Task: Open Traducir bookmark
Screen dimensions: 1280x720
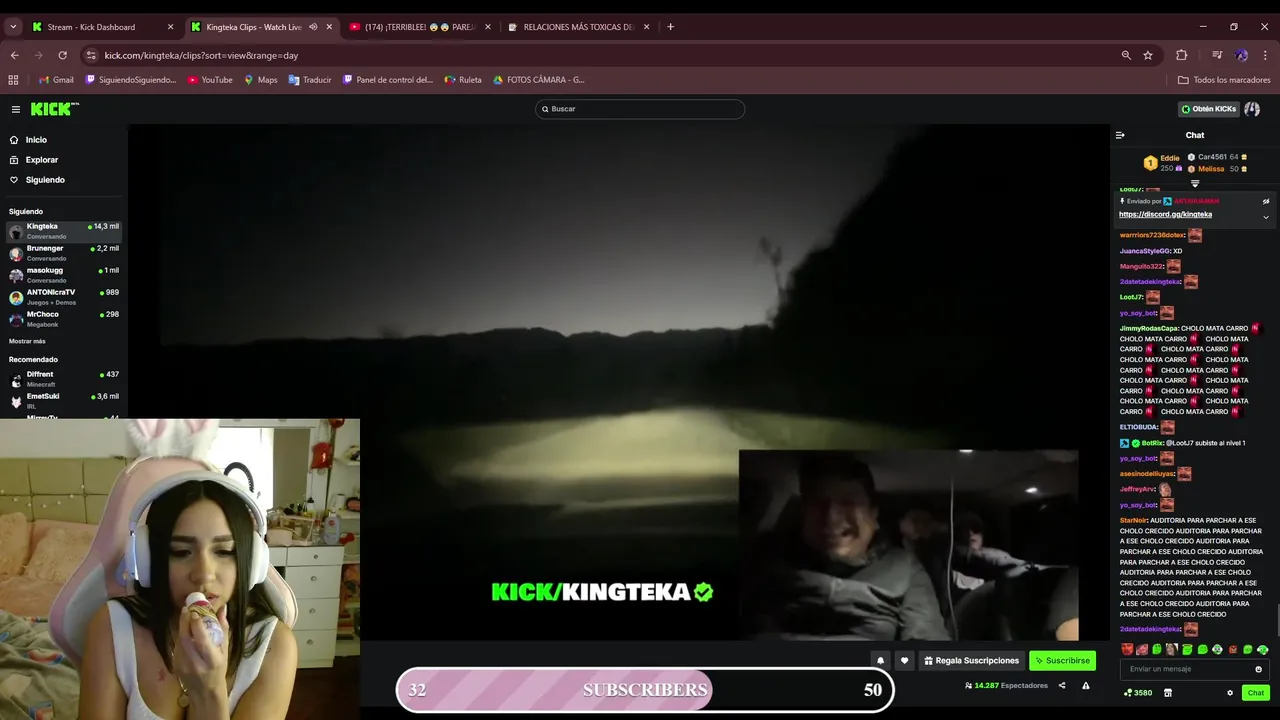Action: coord(310,80)
